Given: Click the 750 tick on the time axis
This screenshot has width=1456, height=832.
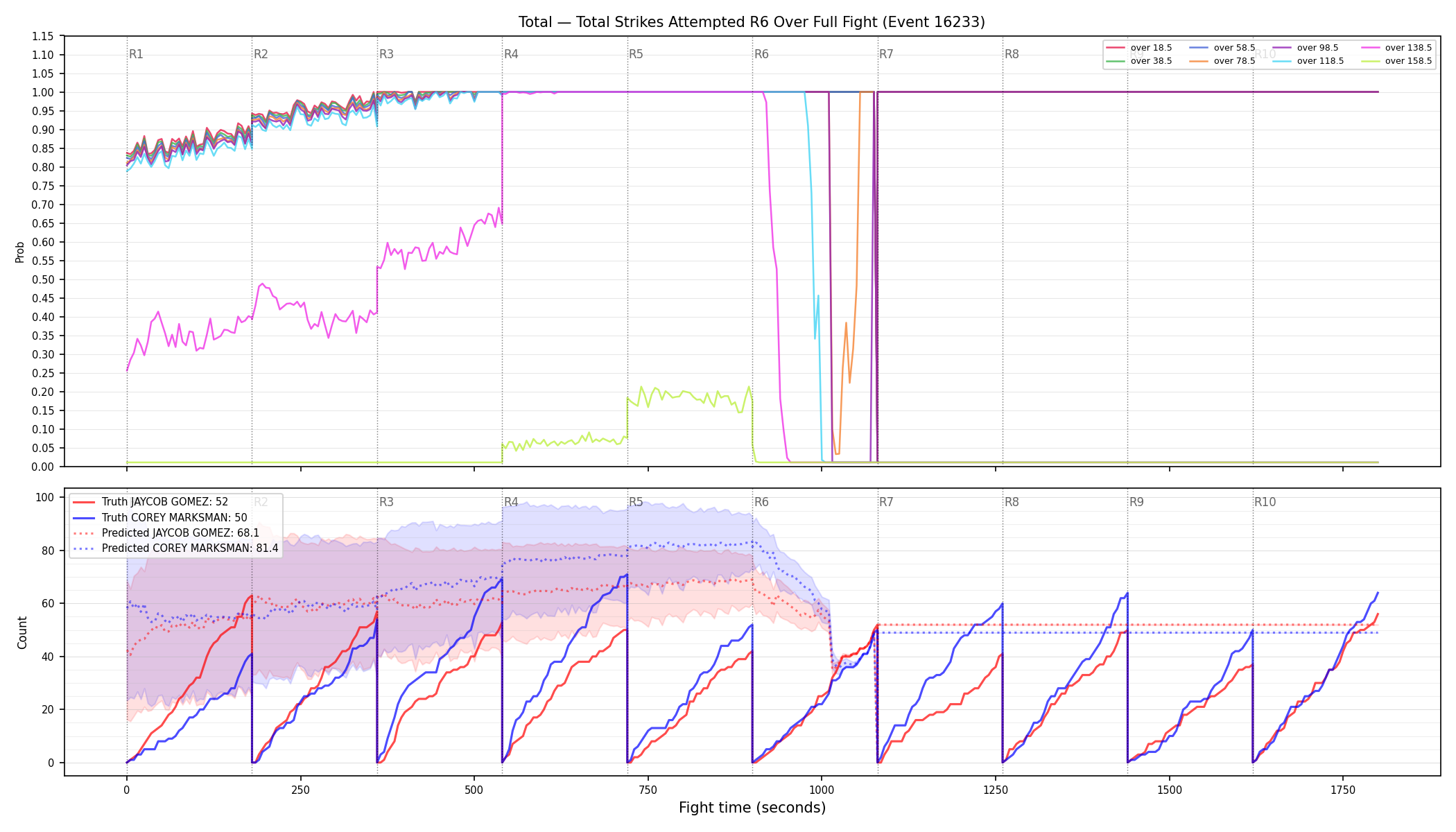Looking at the screenshot, I should point(648,790).
